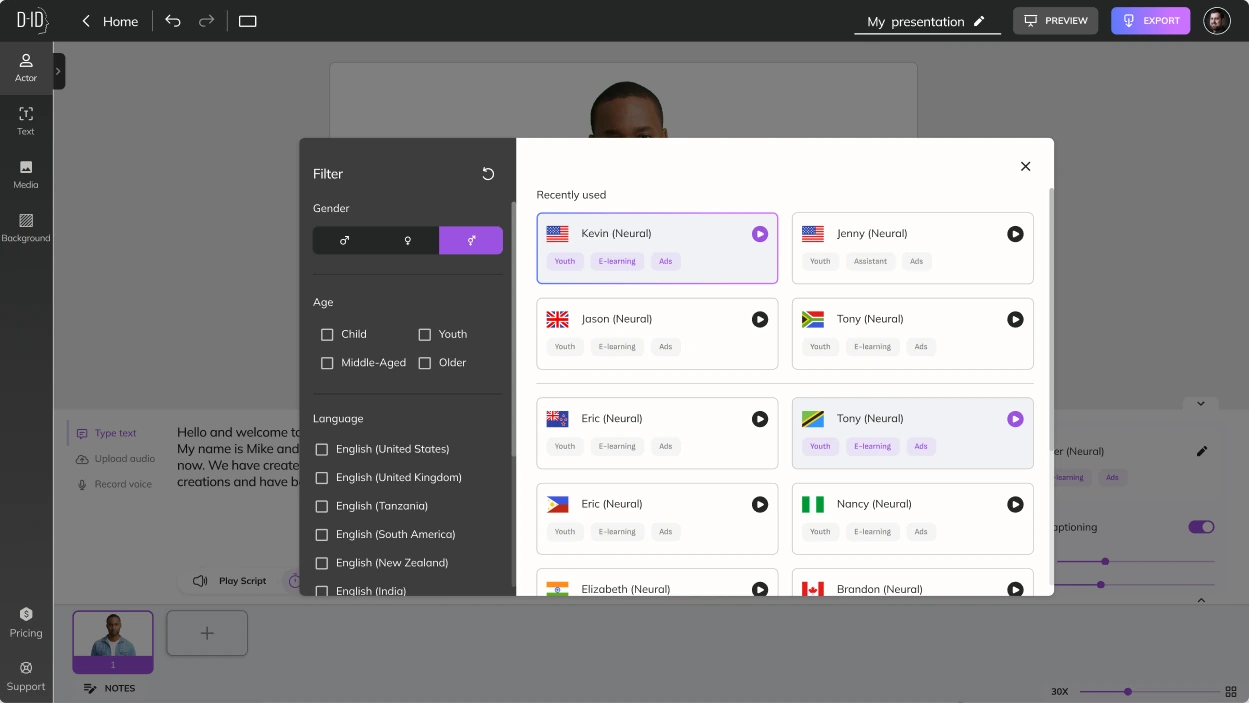Select the all-genders filter button

point(471,240)
